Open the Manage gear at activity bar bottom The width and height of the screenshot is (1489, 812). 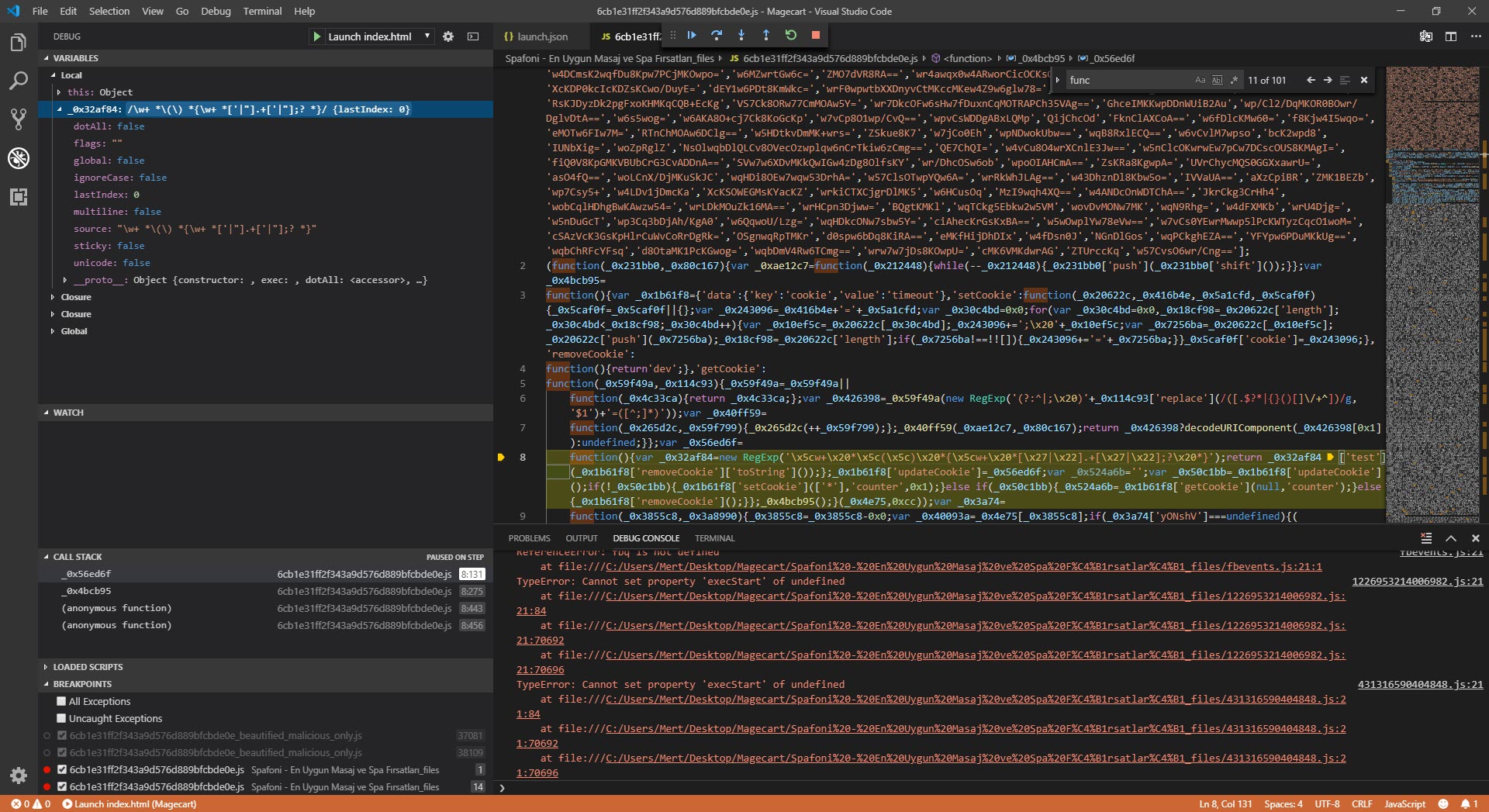19,775
